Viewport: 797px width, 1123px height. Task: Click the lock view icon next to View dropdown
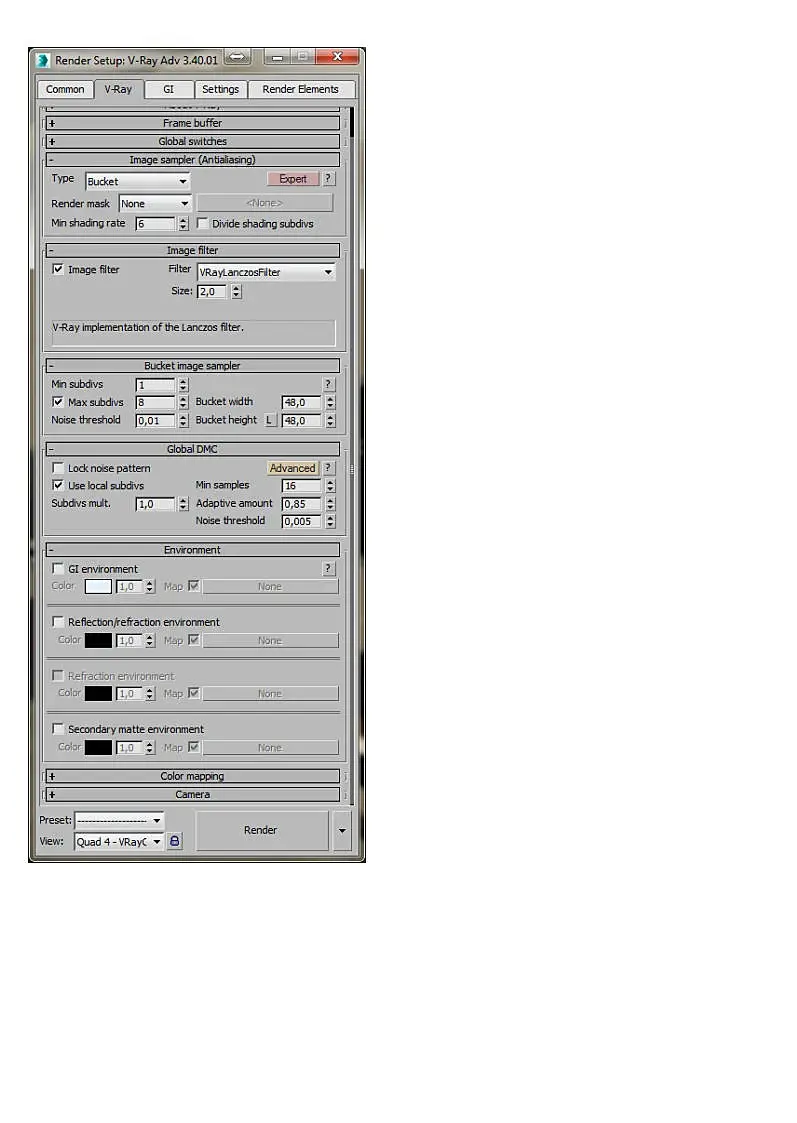(174, 842)
